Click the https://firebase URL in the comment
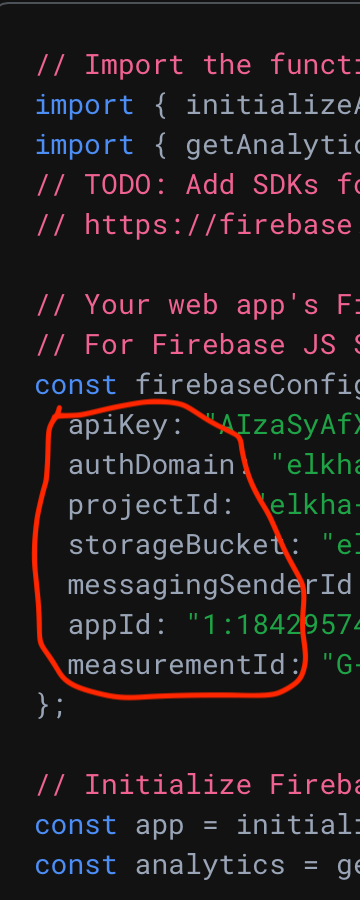Viewport: 360px width, 900px height. point(218,224)
